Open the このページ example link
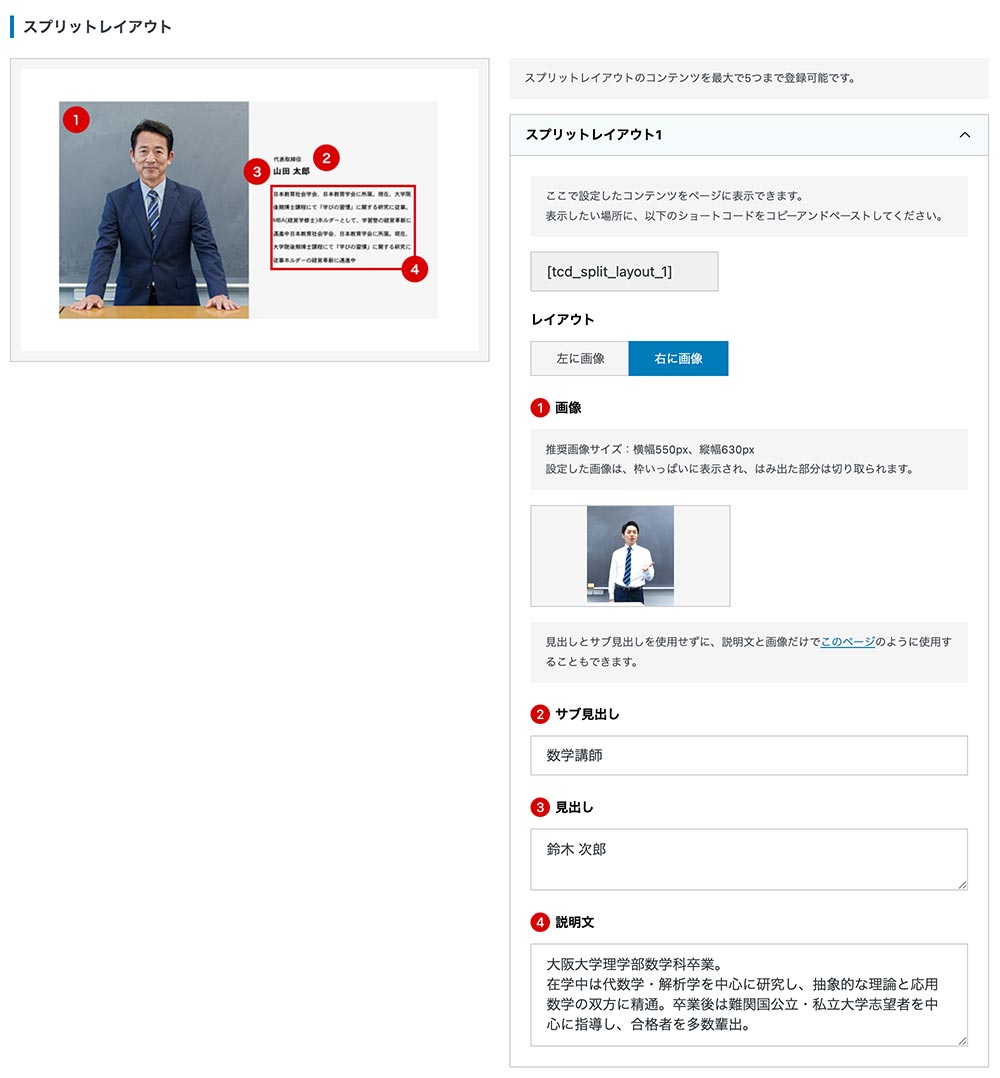The width and height of the screenshot is (1000, 1078). point(847,642)
